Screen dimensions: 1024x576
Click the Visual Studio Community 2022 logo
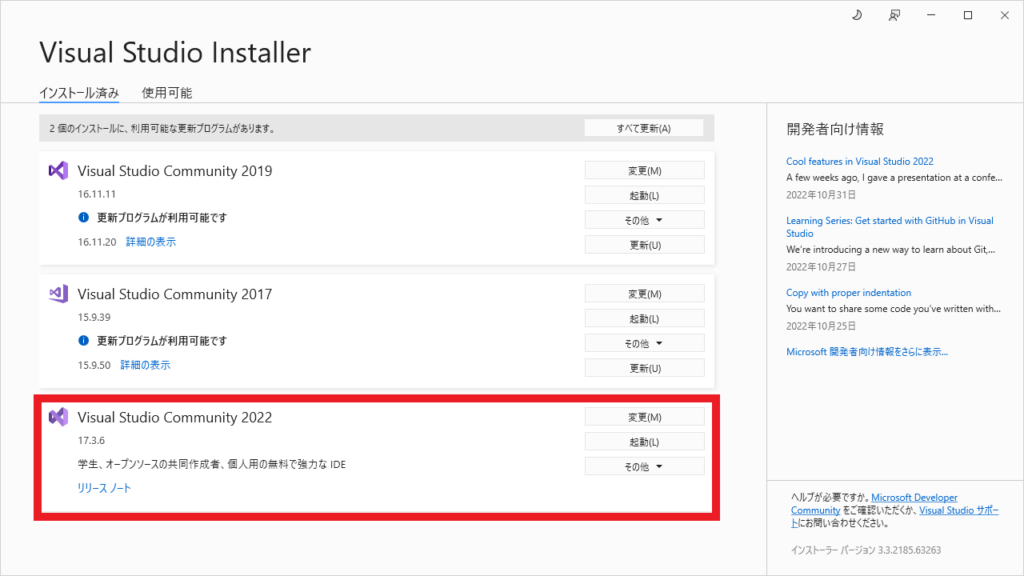(x=58, y=417)
